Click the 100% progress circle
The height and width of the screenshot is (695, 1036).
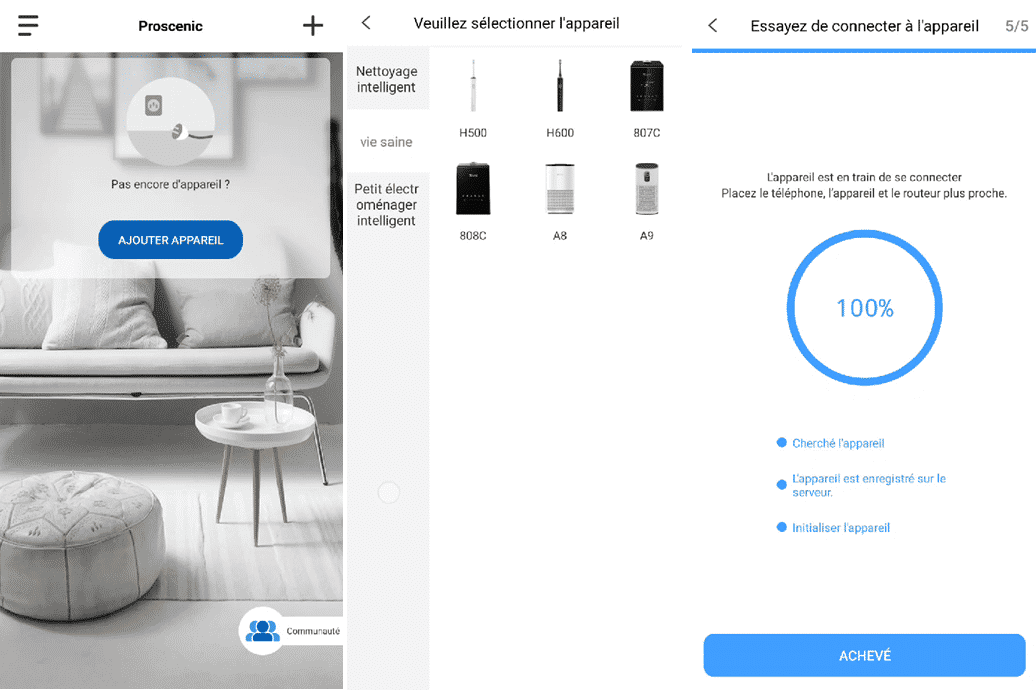click(x=864, y=308)
